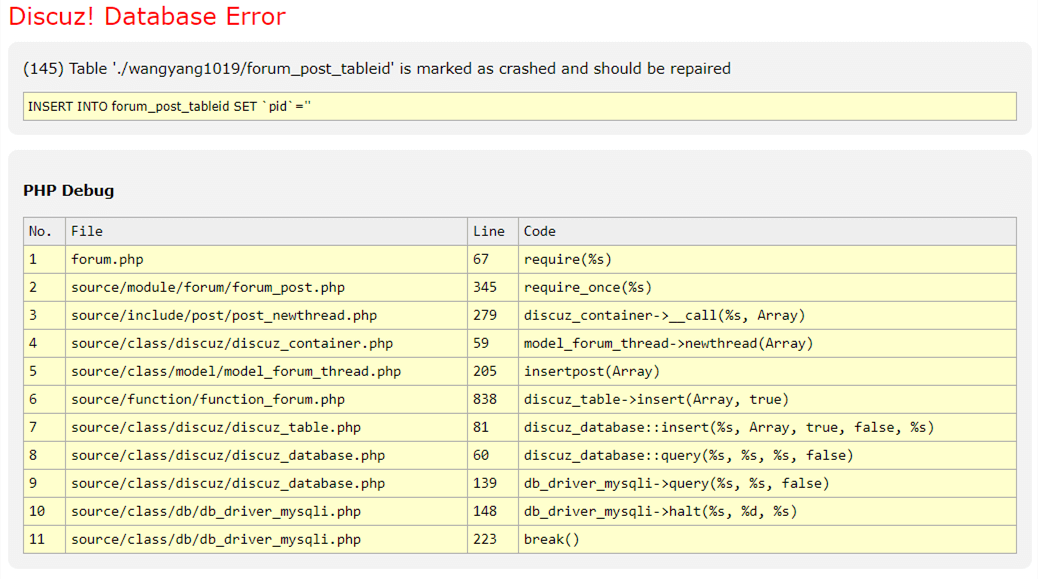Click line number 81 cell

click(x=493, y=427)
